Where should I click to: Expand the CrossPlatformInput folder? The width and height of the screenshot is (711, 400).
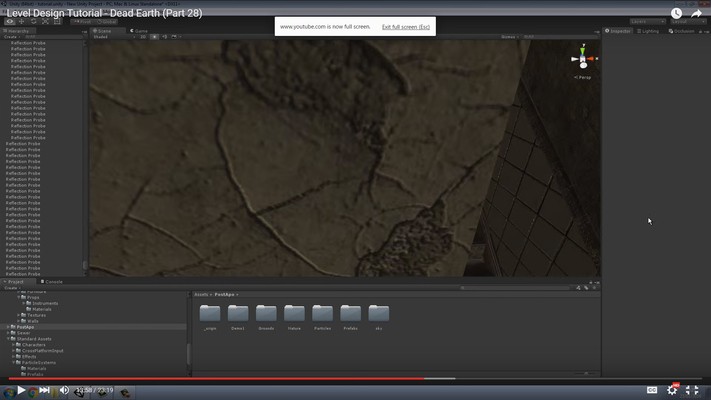tap(13, 351)
